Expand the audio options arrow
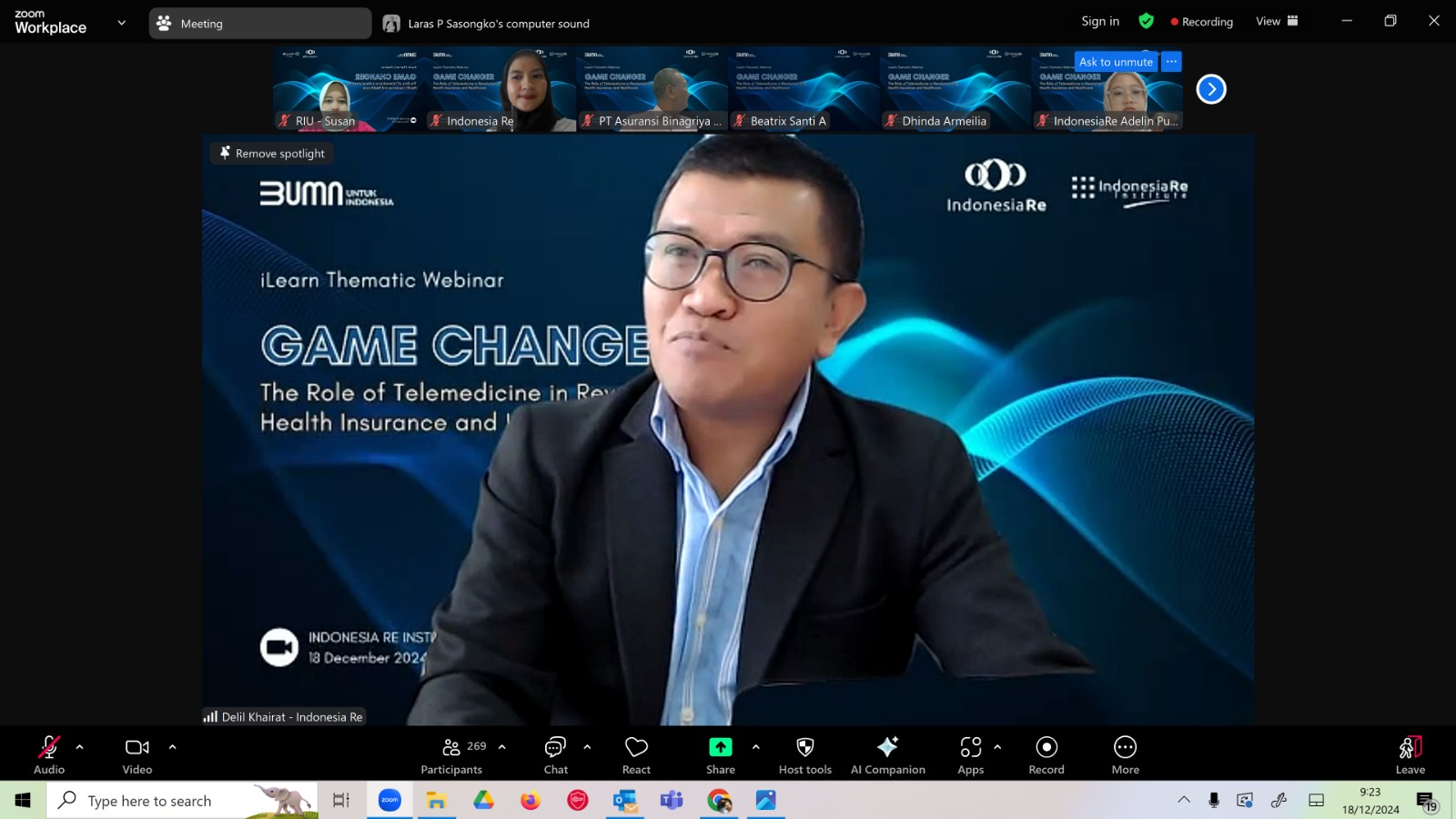Screen dimensions: 1456x819 pos(79,747)
